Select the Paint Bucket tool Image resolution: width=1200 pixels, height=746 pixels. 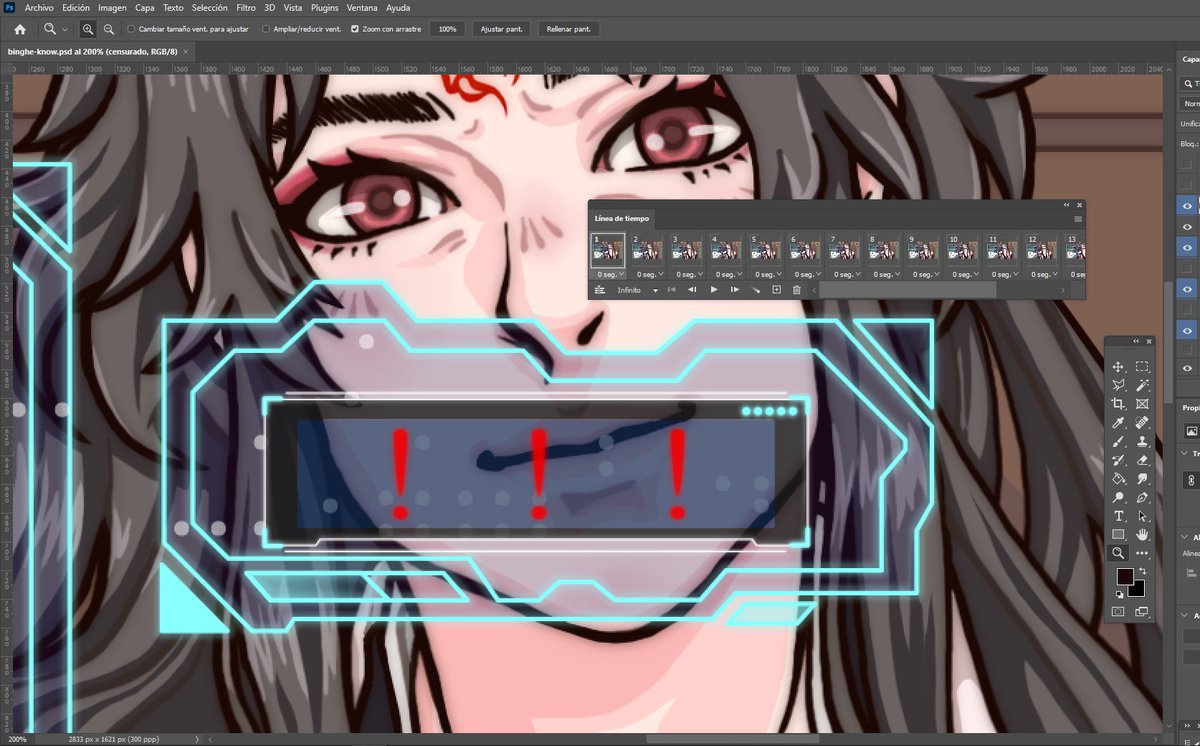tap(1119, 478)
